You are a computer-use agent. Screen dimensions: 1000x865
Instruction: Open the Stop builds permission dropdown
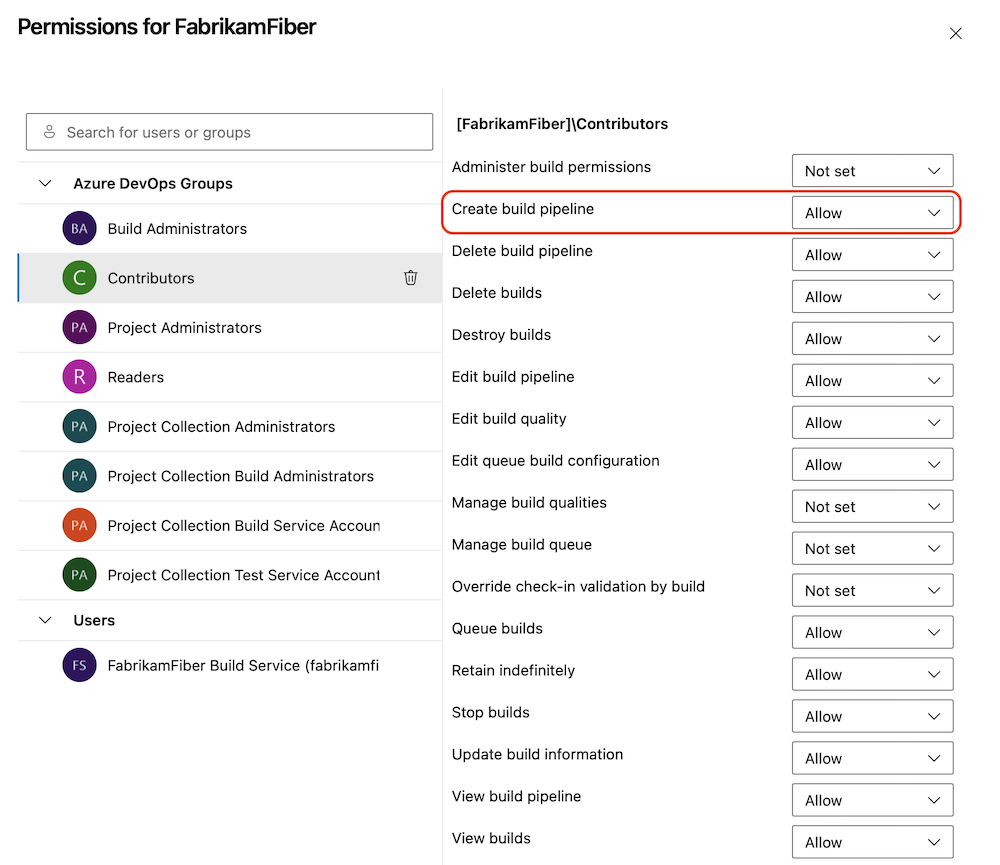pos(872,716)
